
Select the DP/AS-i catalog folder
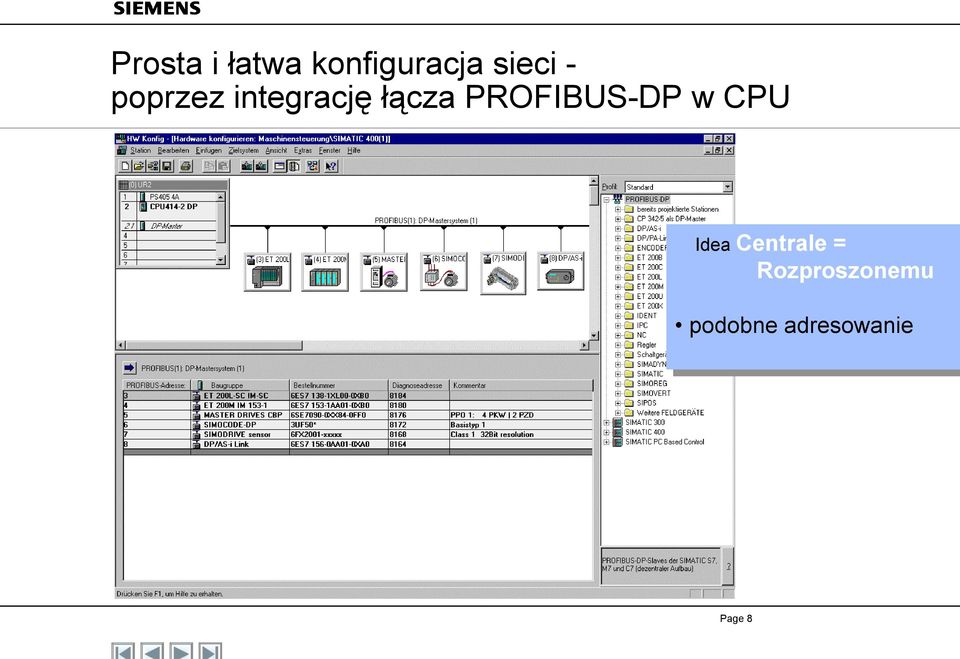coord(649,228)
